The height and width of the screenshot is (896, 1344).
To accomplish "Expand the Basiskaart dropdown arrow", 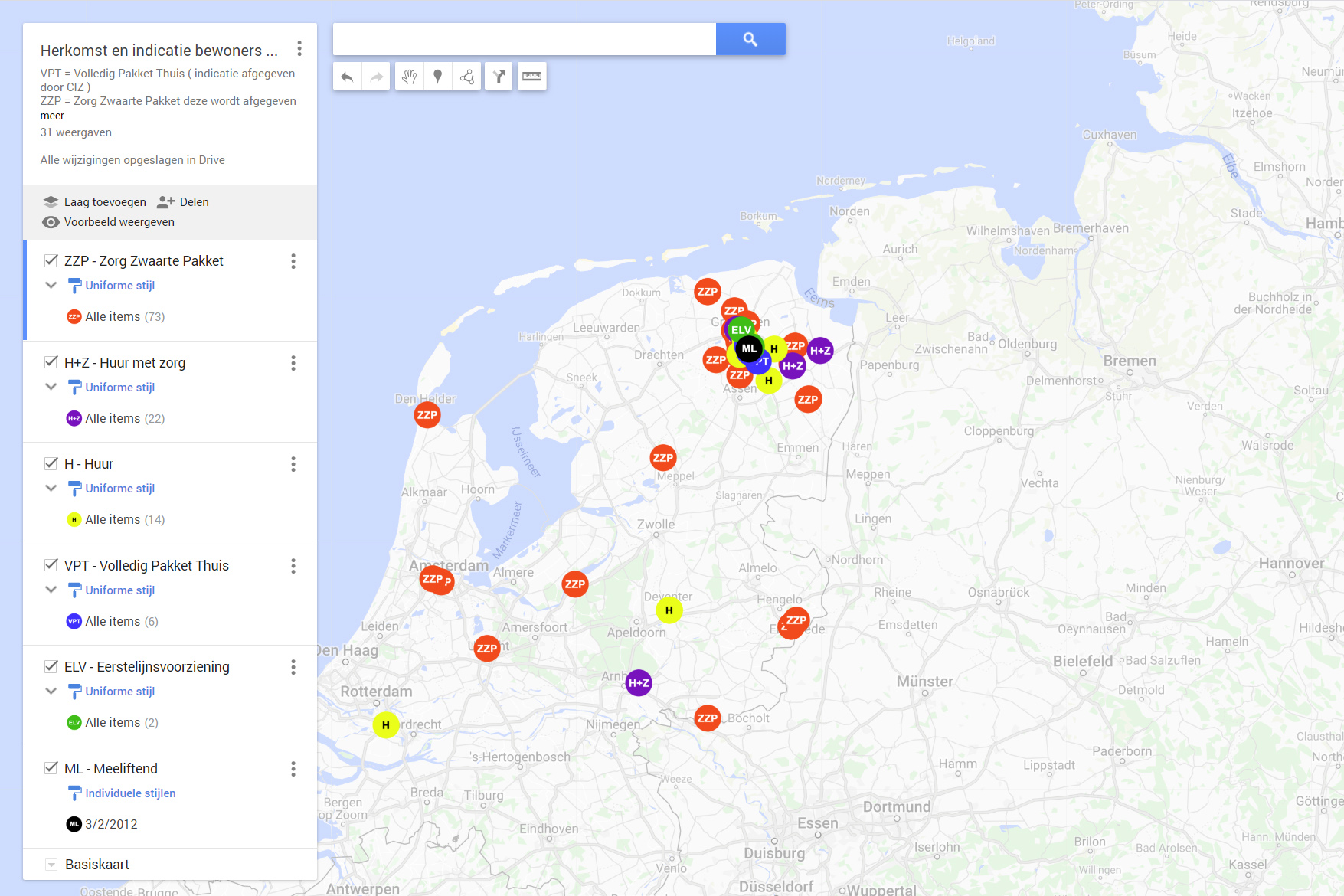I will (x=51, y=865).
